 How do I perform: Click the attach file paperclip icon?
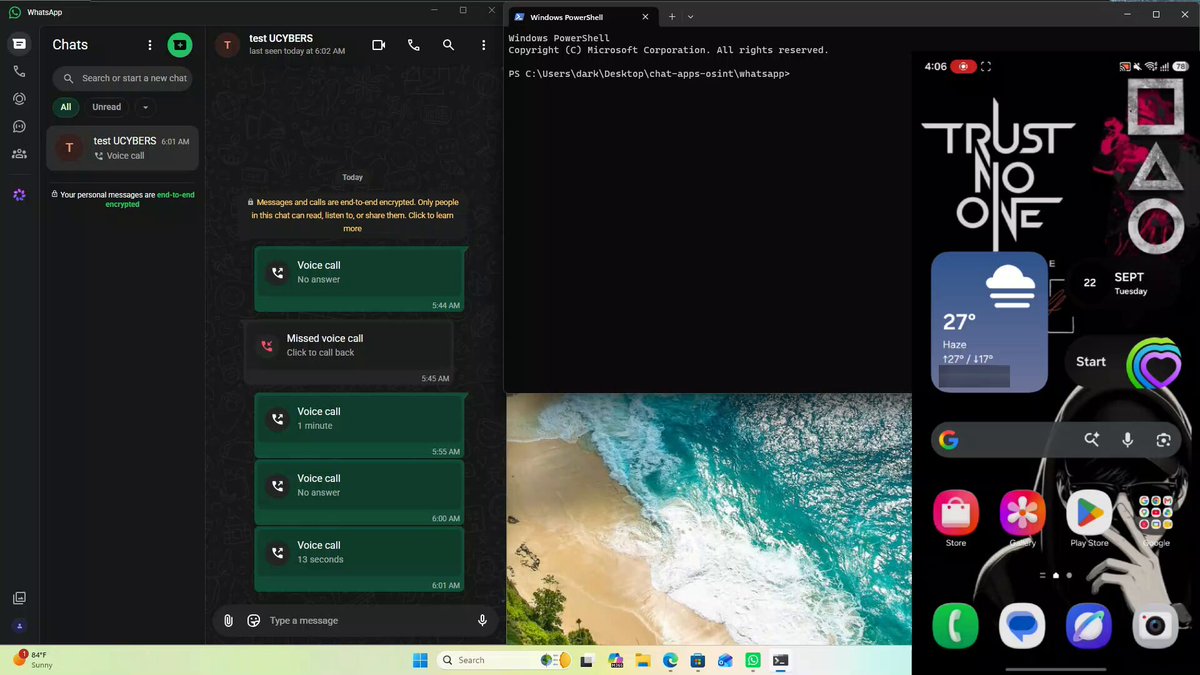pos(229,620)
